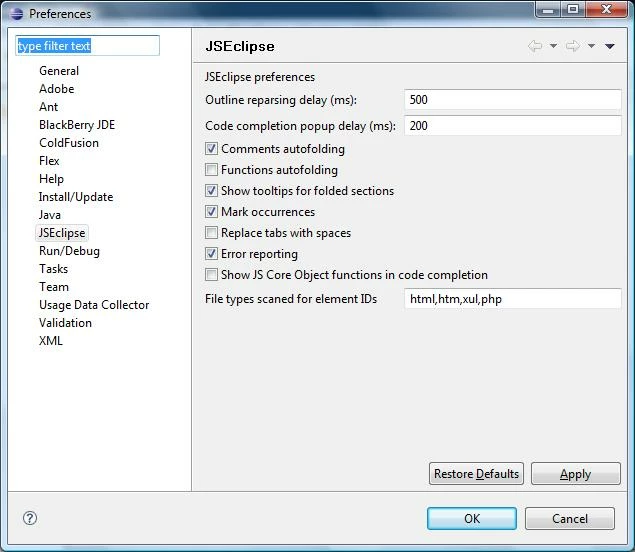Click the Help question mark icon
635x552 pixels.
(x=30, y=518)
